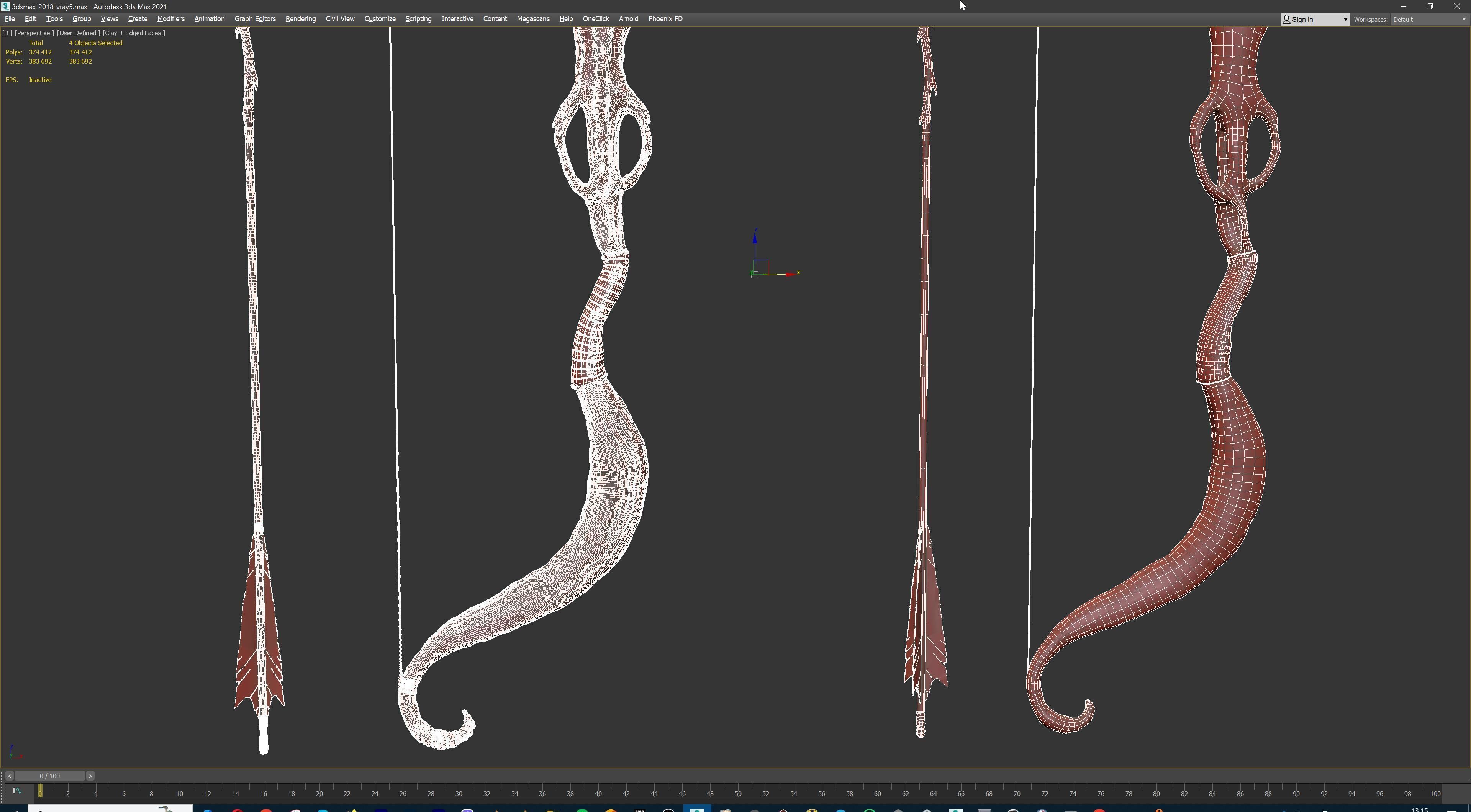Screen dimensions: 1471x812
Task: Restore down the 3ds Max window
Action: coord(1430,6)
